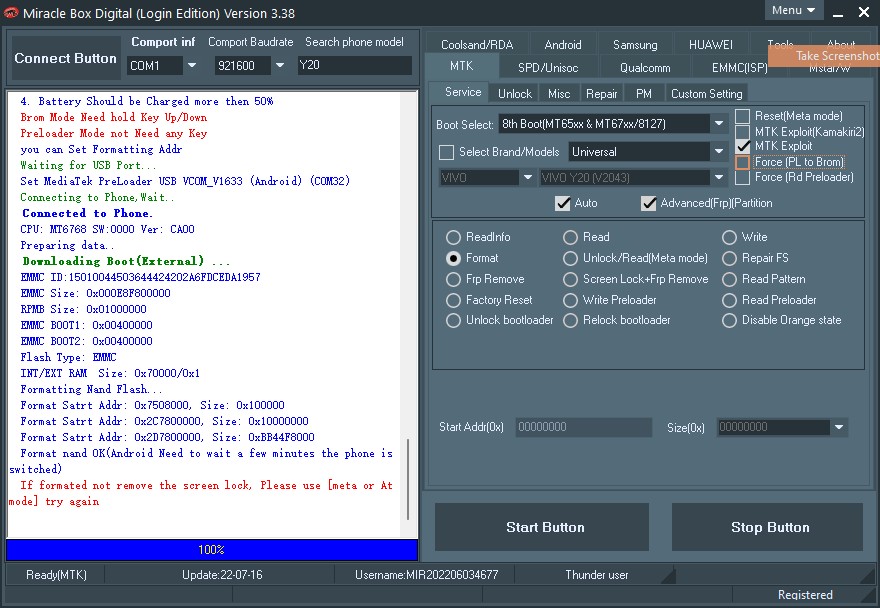The width and height of the screenshot is (880, 608).
Task: Click the Username:MIR202206034677 status entry
Action: [426, 575]
